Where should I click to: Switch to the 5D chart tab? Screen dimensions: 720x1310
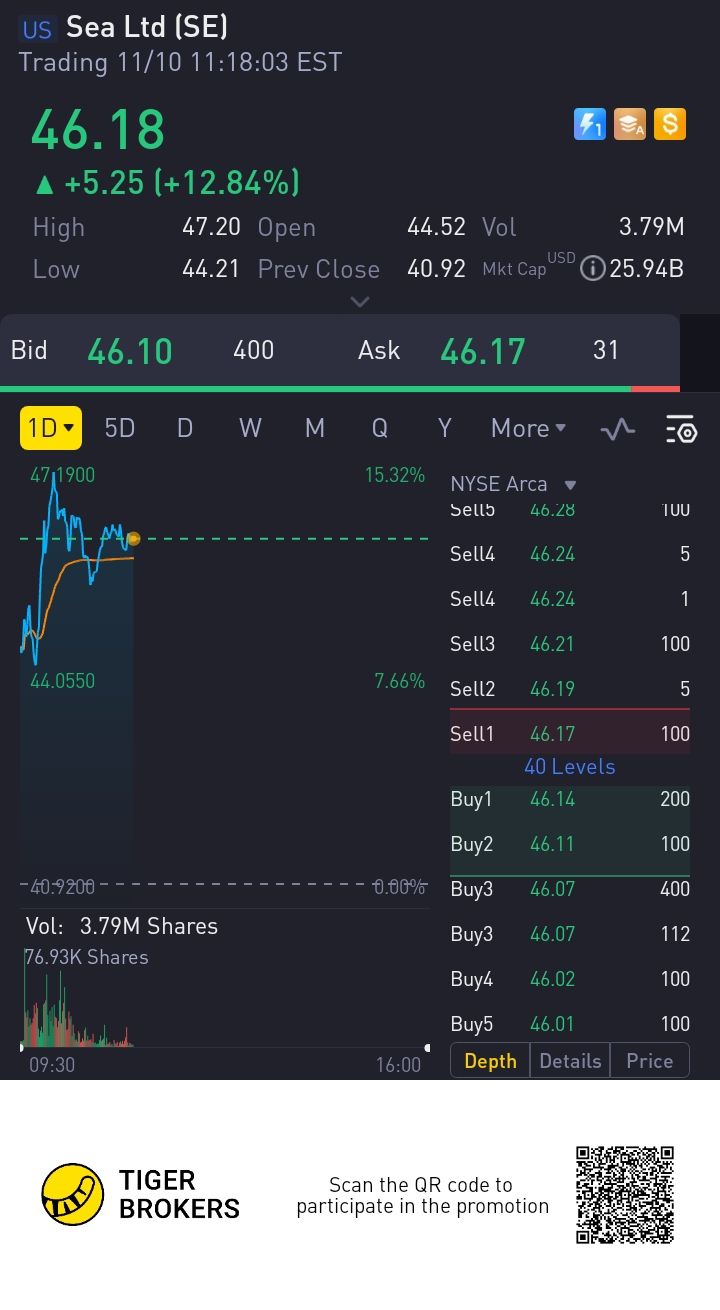click(x=120, y=428)
